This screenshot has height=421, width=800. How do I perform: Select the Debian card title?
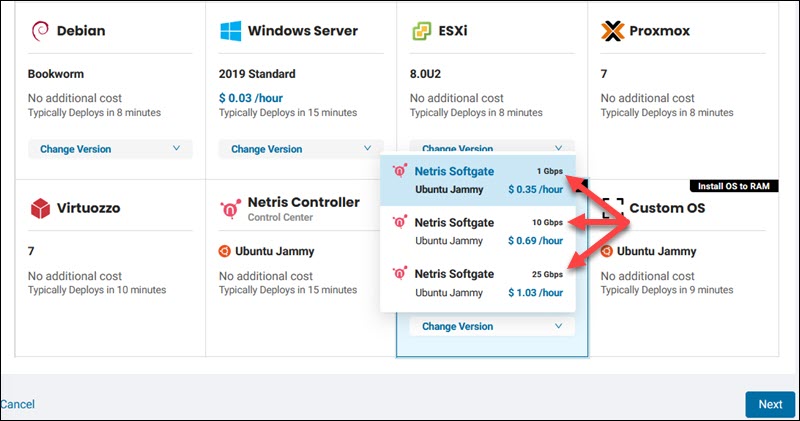81,31
